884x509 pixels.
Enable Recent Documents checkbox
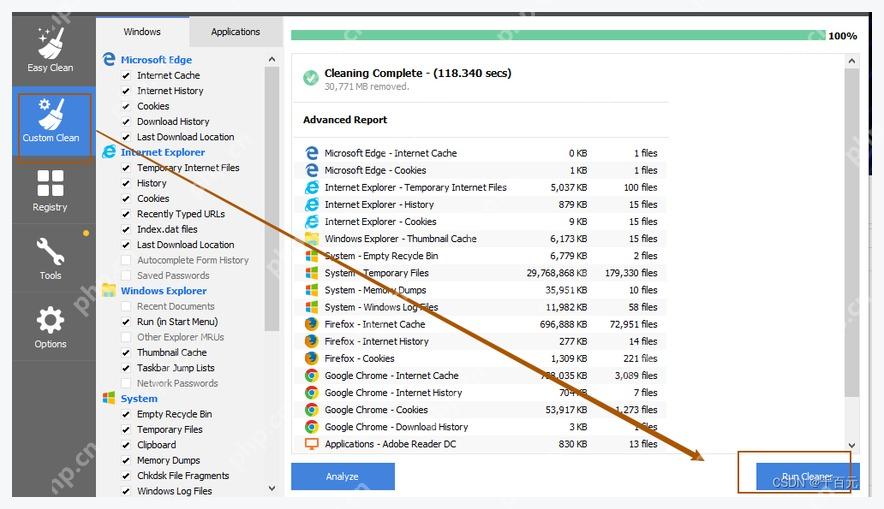126,306
